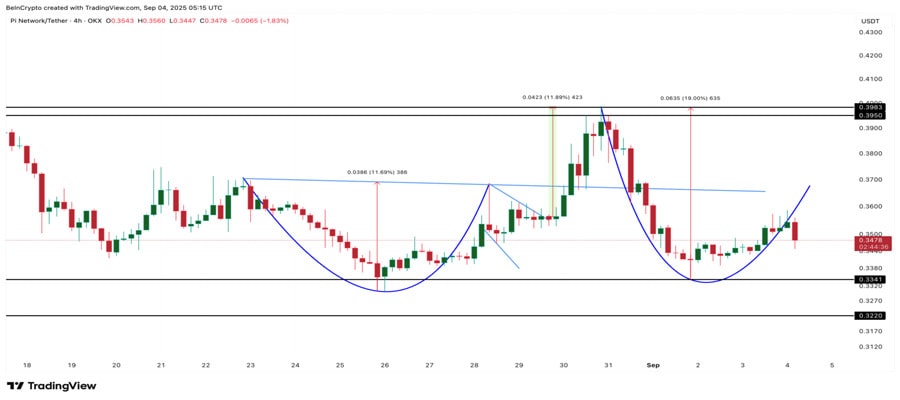Click the date label 21 on time axis

click(x=161, y=365)
